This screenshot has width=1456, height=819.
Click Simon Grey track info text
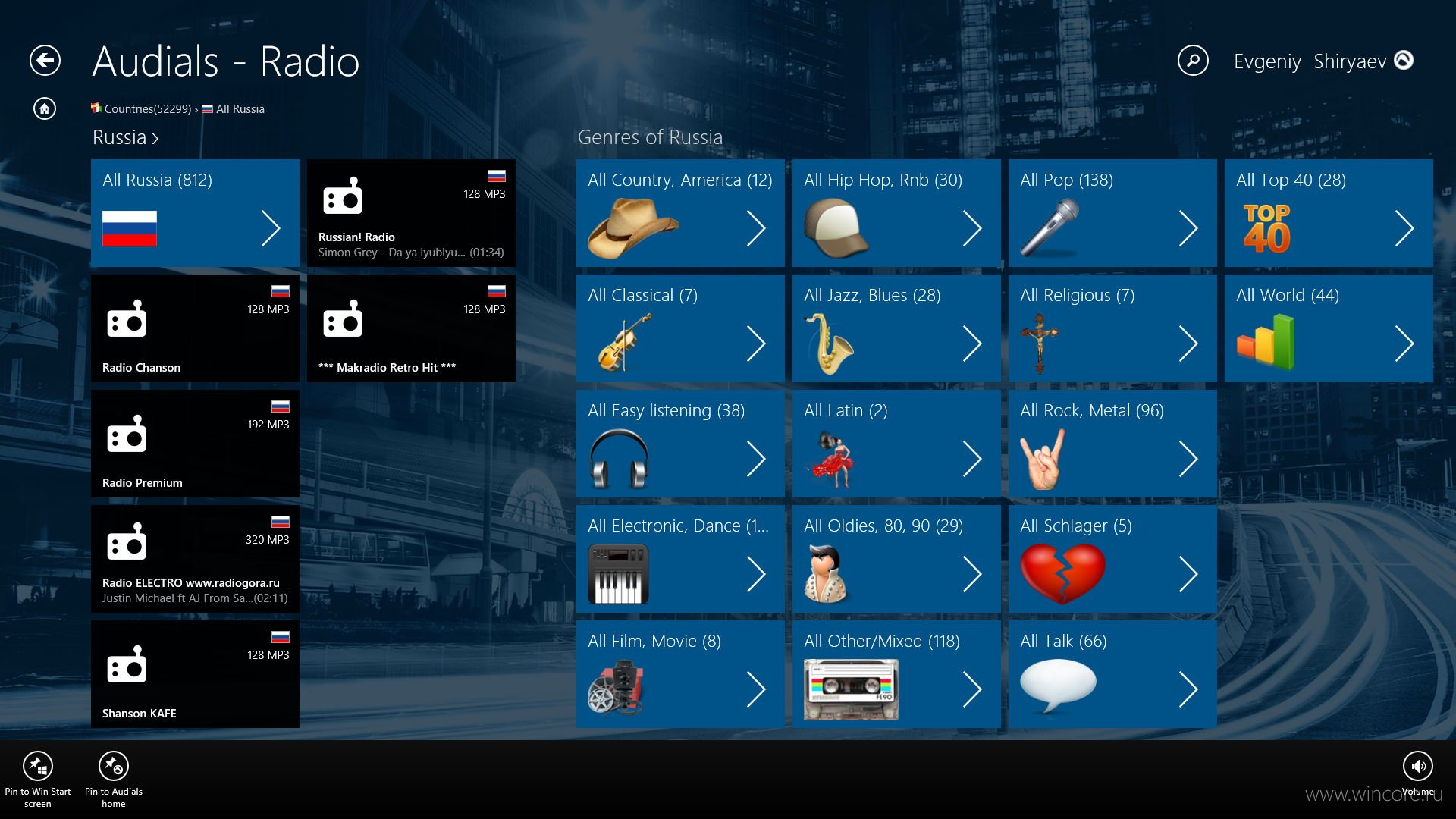click(x=411, y=252)
